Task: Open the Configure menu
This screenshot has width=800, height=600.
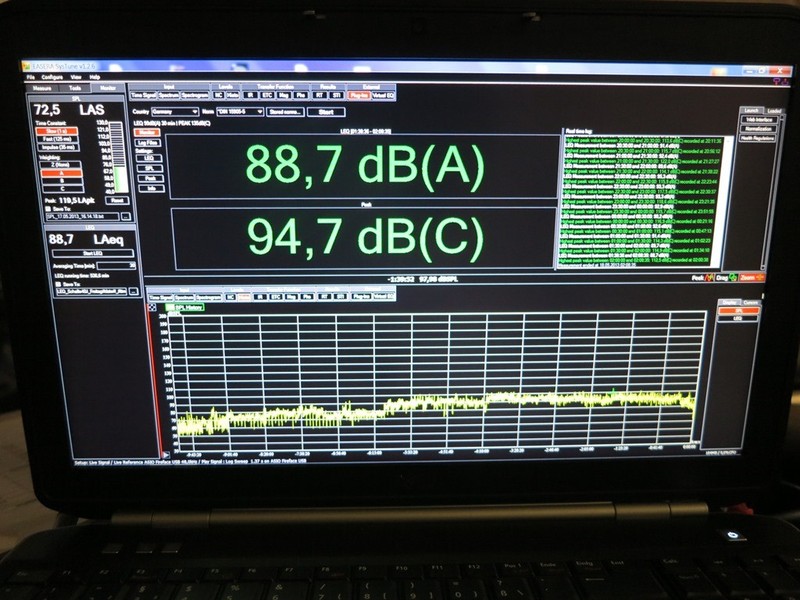Action: coord(50,76)
